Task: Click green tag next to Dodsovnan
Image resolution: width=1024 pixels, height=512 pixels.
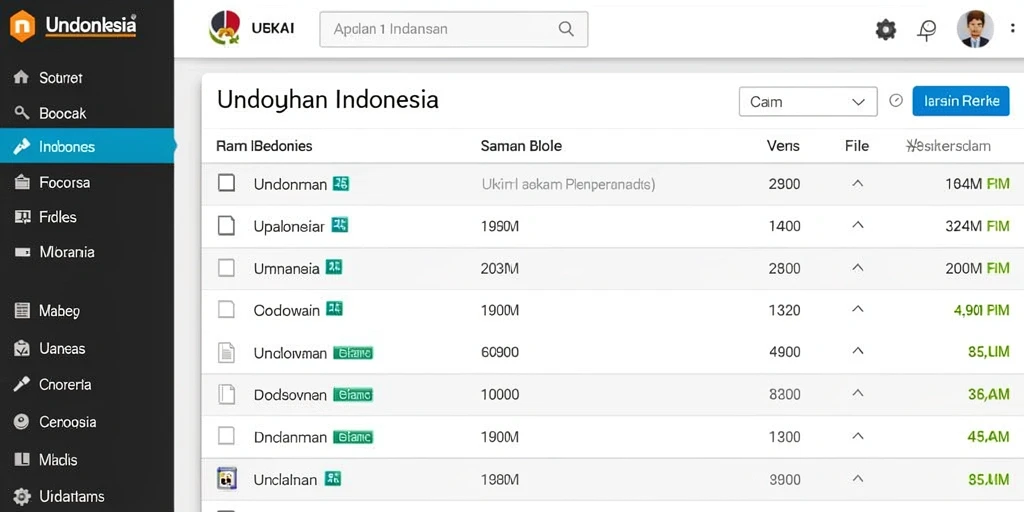Action: click(353, 394)
